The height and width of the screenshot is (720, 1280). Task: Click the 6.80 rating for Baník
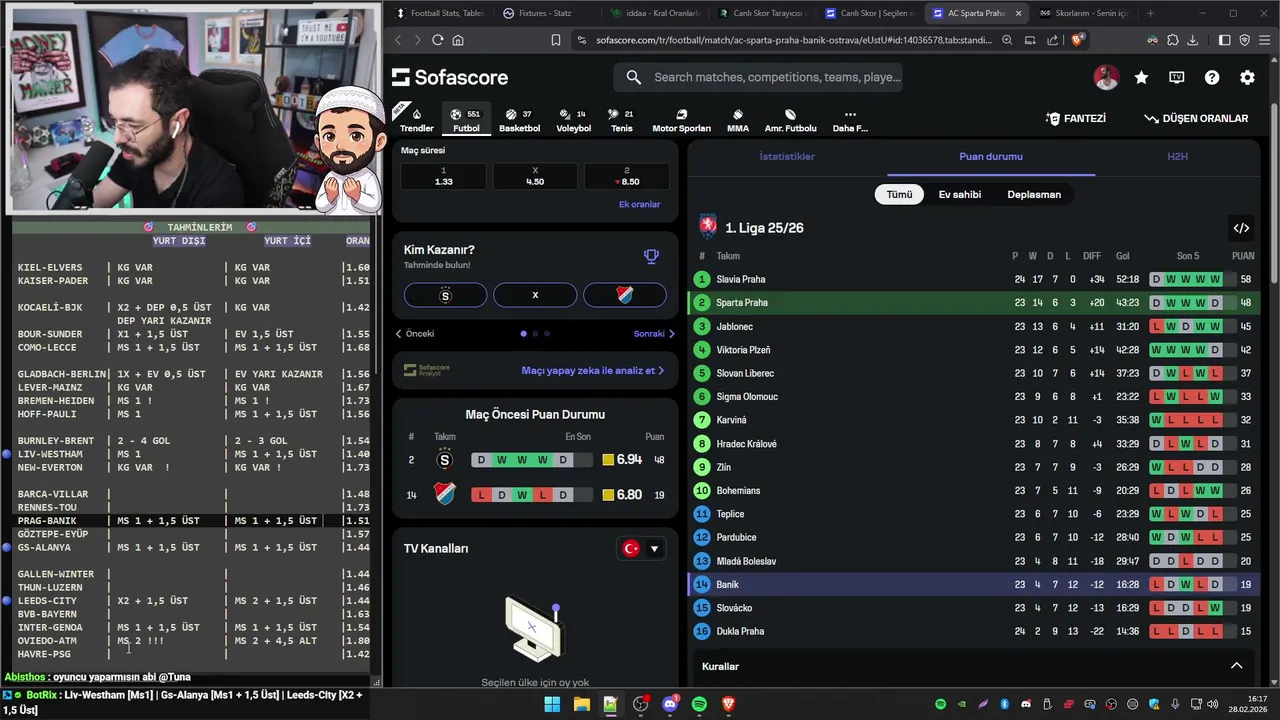(x=622, y=495)
